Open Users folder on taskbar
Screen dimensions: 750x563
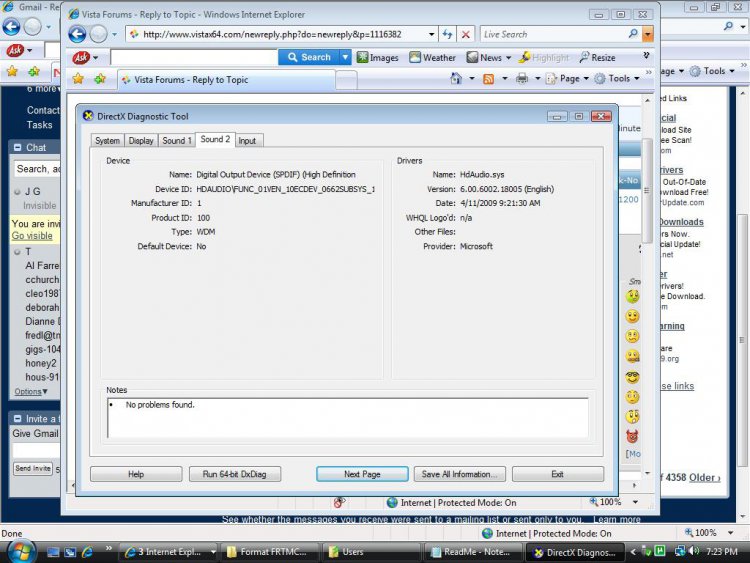point(372,552)
